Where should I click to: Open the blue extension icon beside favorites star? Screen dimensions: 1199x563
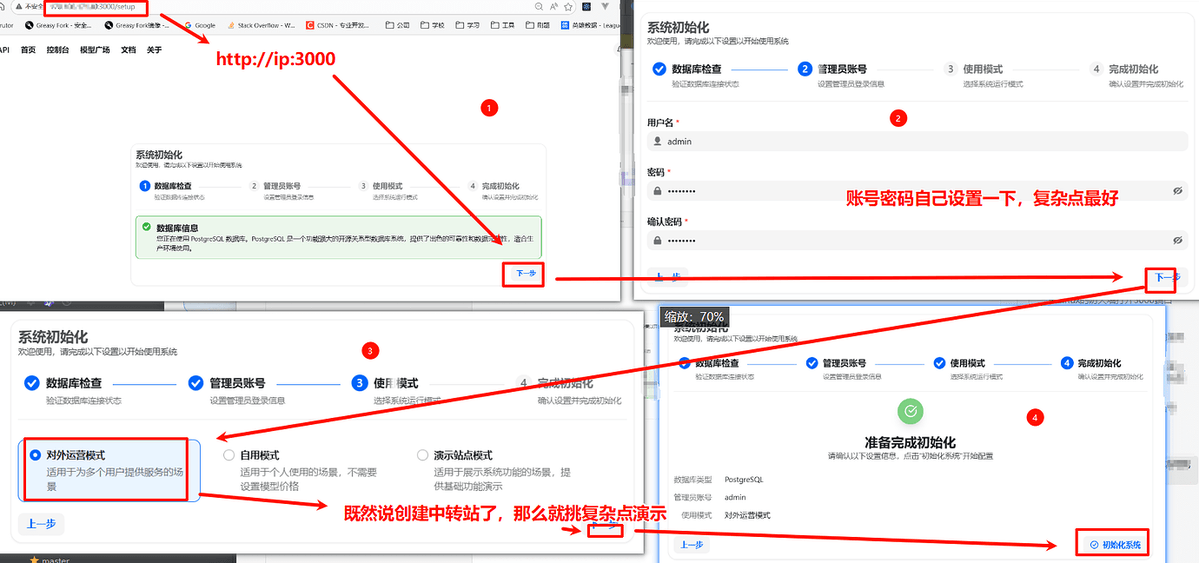pos(587,6)
